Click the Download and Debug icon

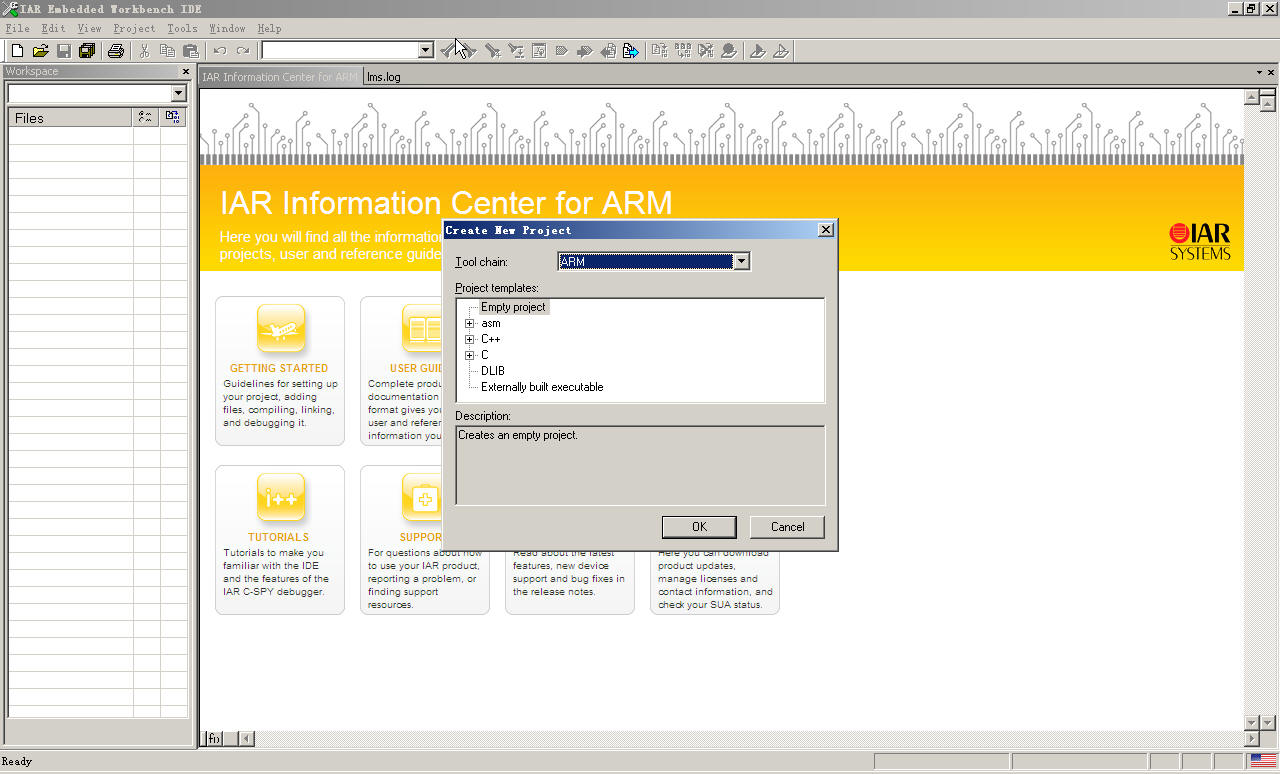[x=758, y=50]
